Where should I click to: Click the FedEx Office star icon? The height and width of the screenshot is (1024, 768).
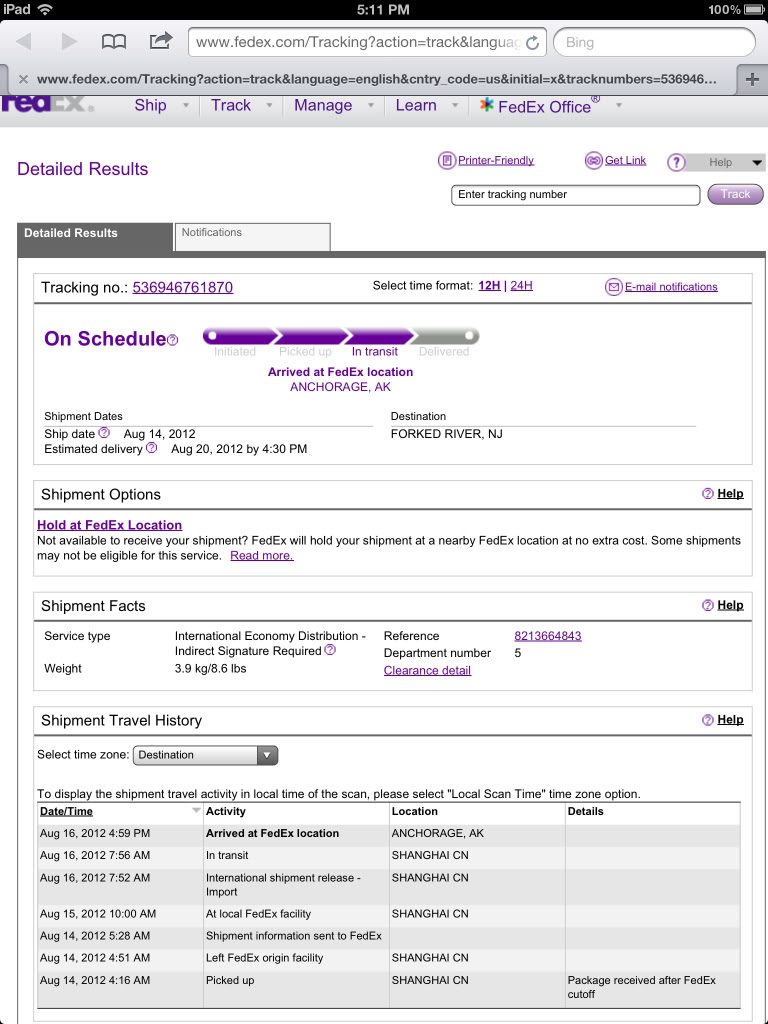(x=487, y=104)
